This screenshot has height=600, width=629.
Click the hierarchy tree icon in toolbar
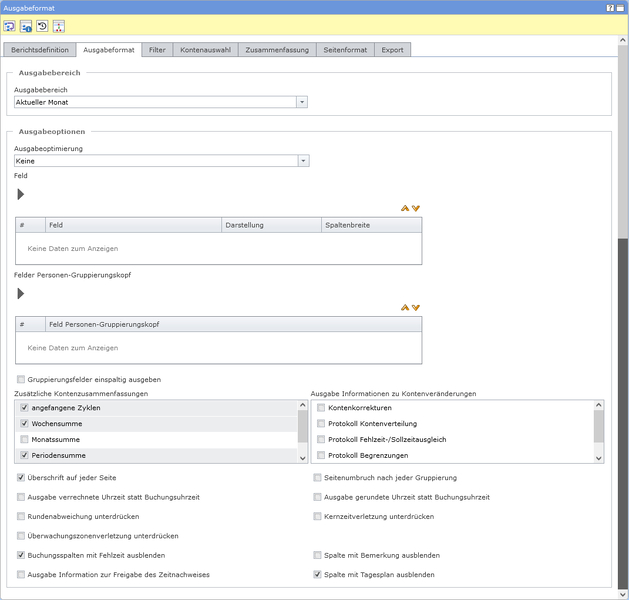pyautogui.click(x=58, y=25)
